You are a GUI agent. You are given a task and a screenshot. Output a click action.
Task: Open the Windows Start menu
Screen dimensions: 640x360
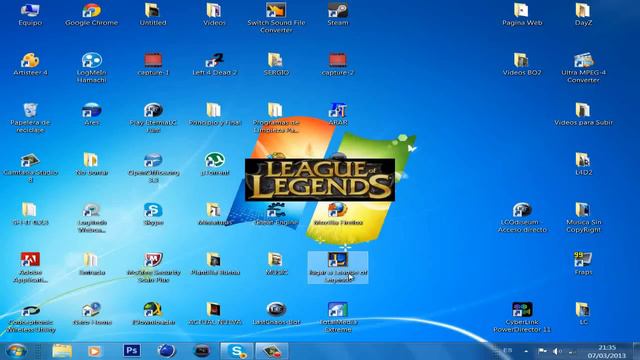(17, 351)
